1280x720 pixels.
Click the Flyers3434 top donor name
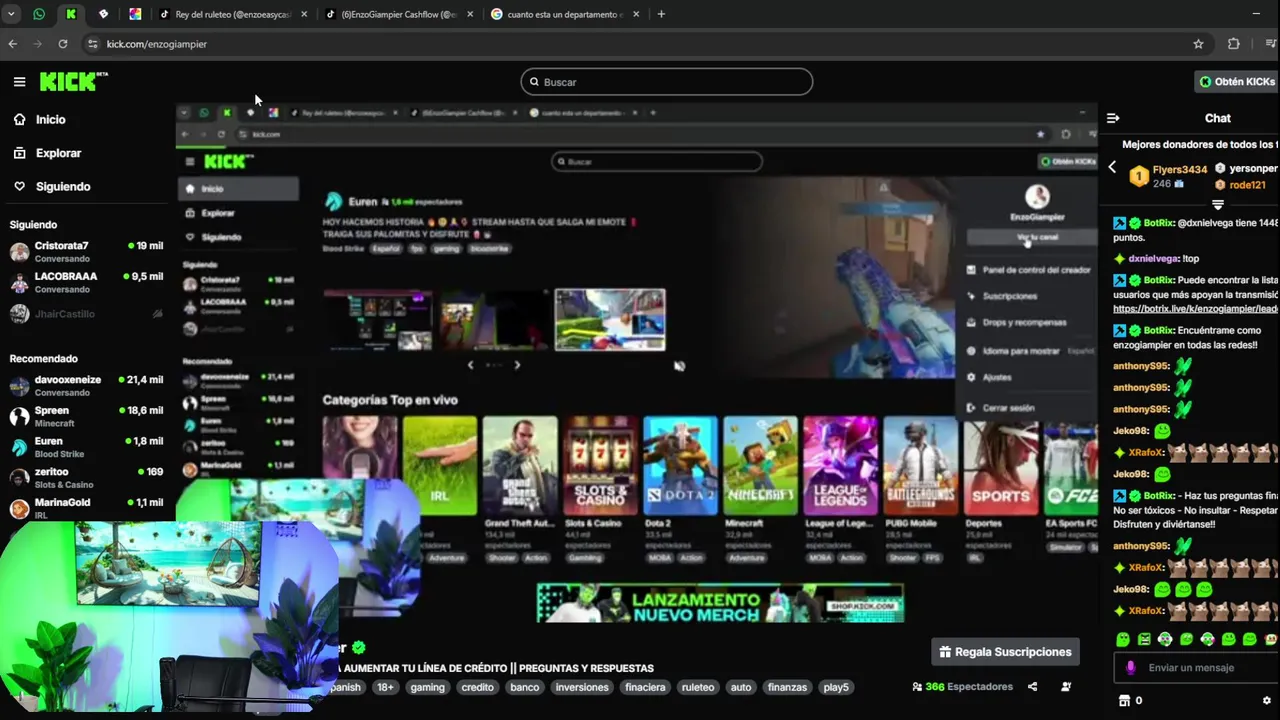coord(1180,170)
